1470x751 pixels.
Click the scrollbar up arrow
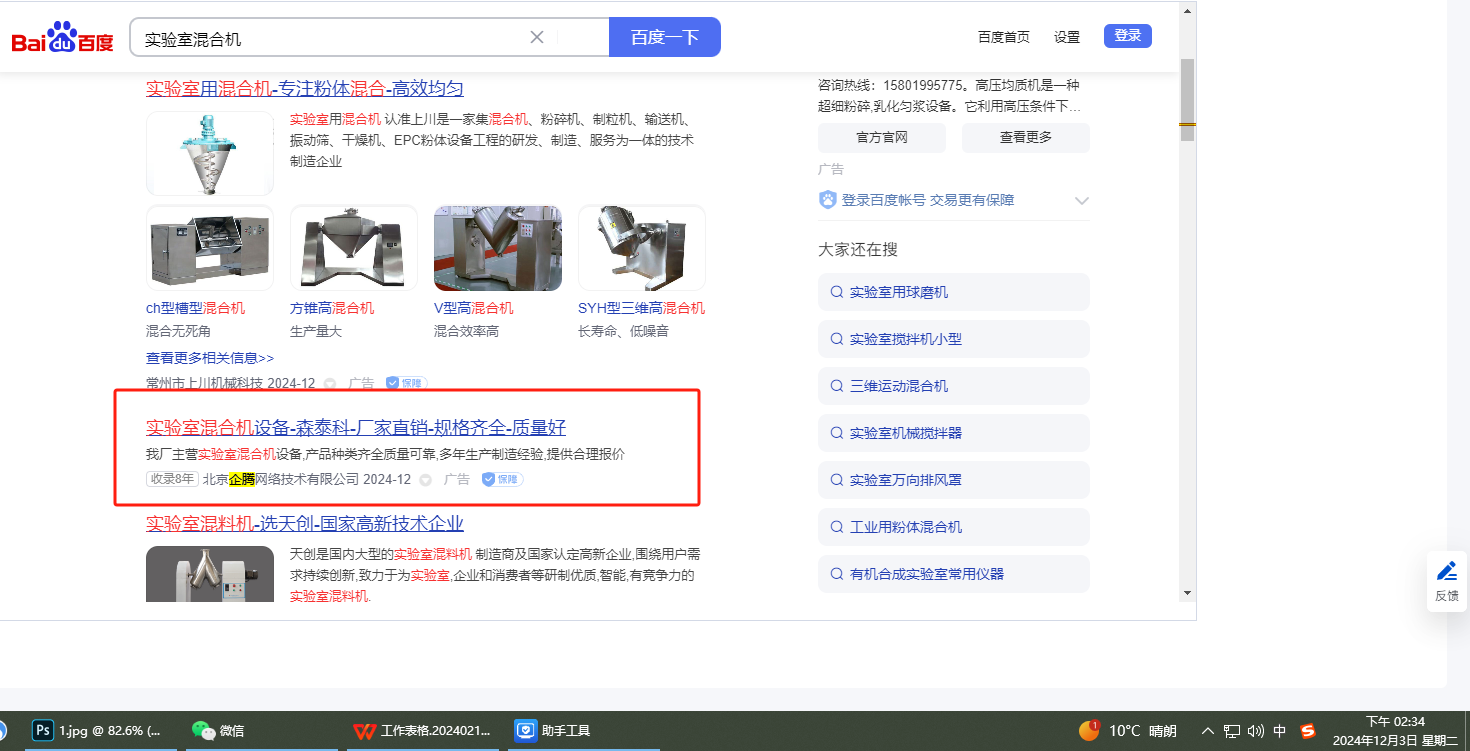click(1187, 11)
